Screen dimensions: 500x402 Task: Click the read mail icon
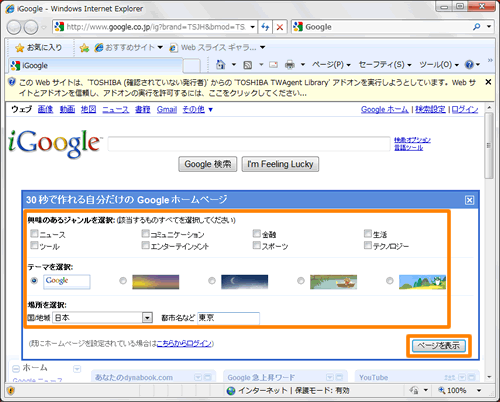point(273,65)
